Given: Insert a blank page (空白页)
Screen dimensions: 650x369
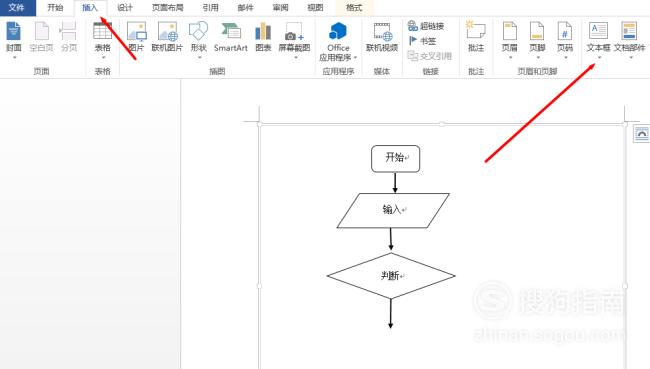Looking at the screenshot, I should pos(41,37).
